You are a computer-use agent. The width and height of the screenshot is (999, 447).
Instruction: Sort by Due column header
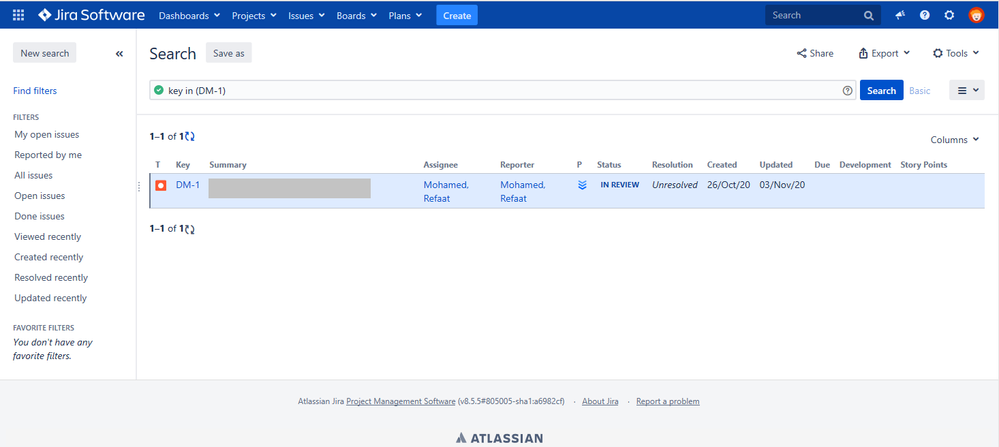822,165
